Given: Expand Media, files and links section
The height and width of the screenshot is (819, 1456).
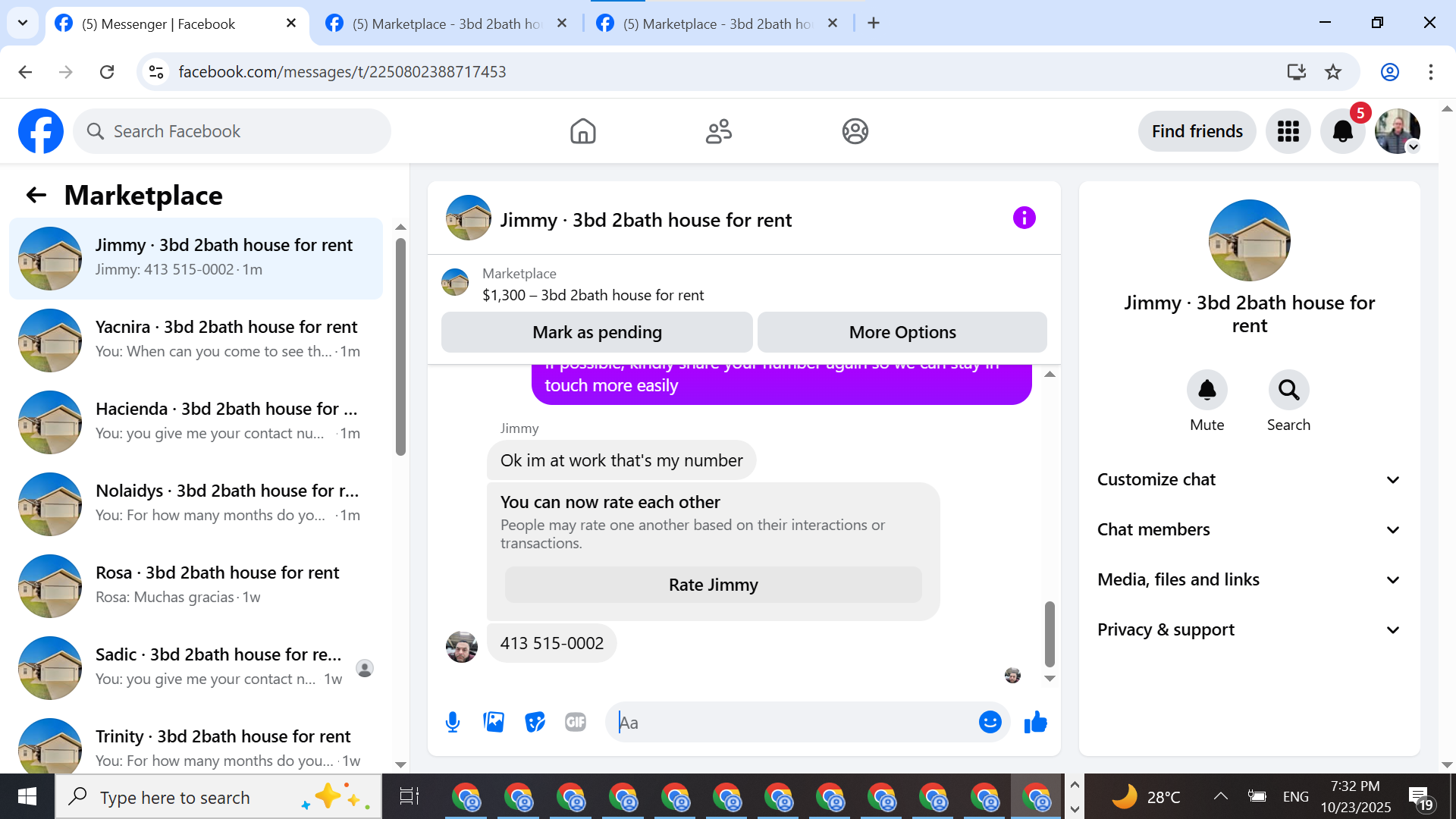Looking at the screenshot, I should coord(1249,579).
